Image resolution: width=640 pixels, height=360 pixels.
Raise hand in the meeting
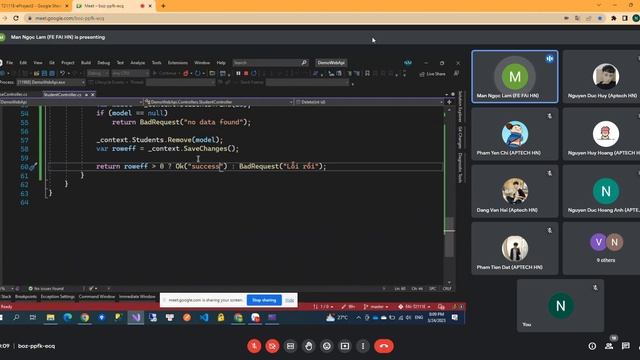coord(309,346)
